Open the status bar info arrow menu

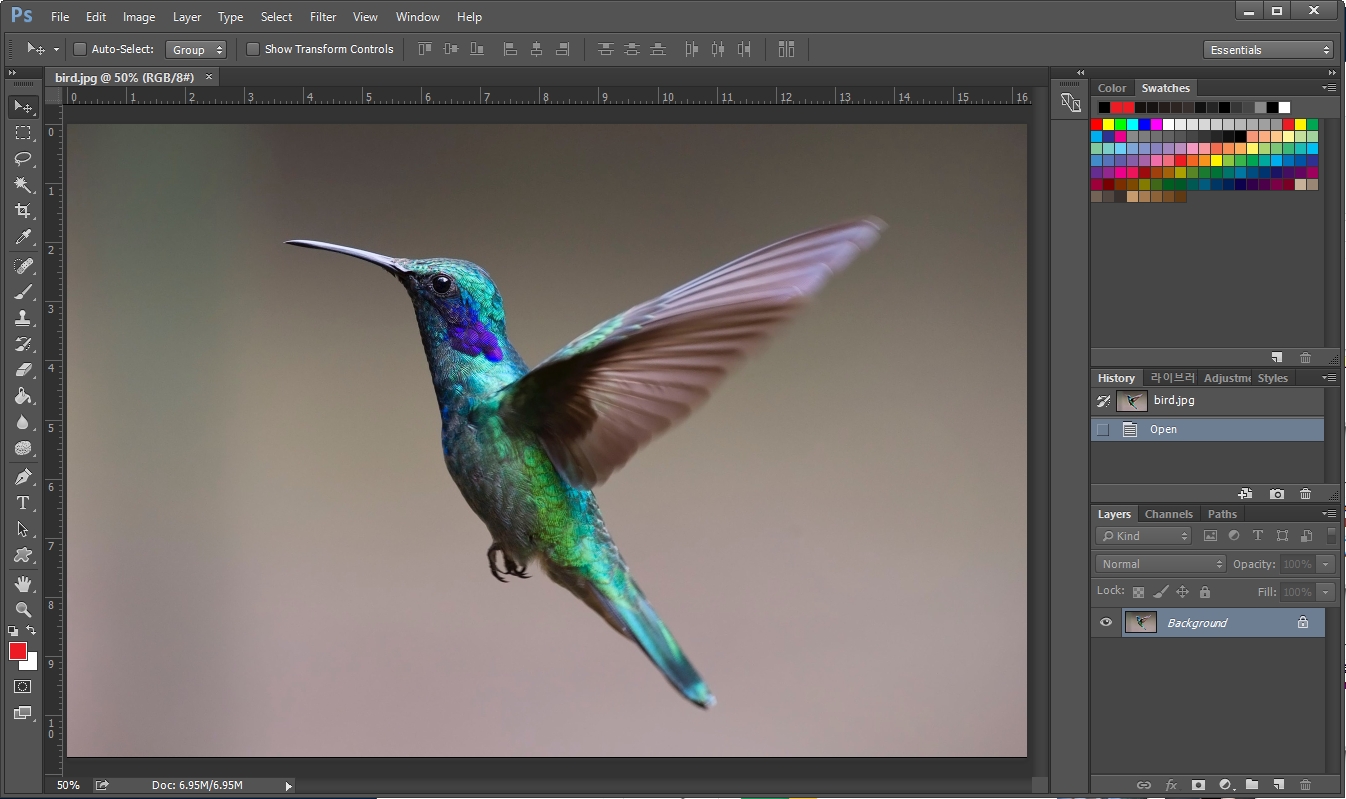(289, 786)
